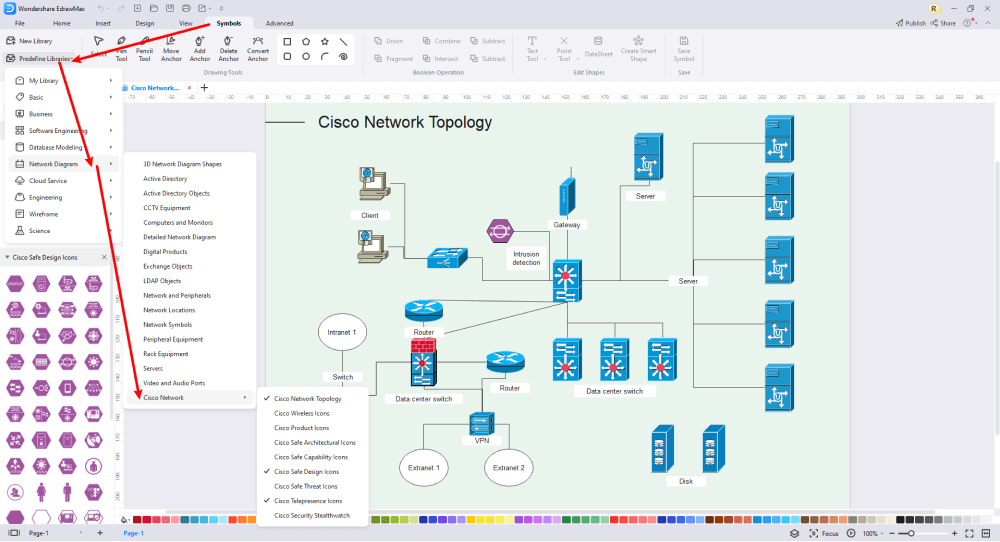This screenshot has width=1000, height=542.
Task: Collapse Cisco Safe Design Icons panel
Action: point(7,258)
